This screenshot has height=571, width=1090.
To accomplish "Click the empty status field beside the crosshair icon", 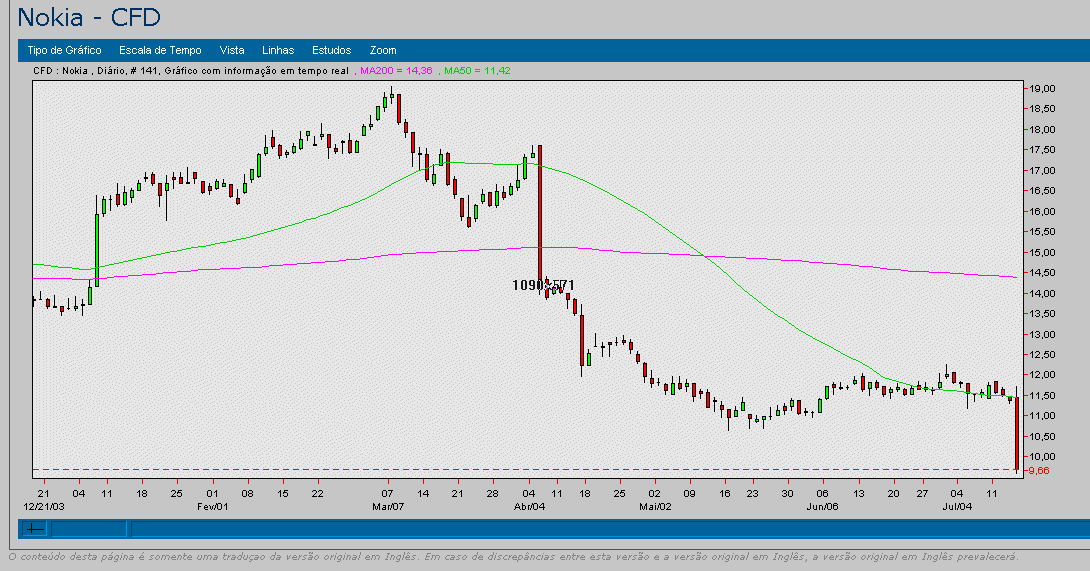I will coord(89,529).
